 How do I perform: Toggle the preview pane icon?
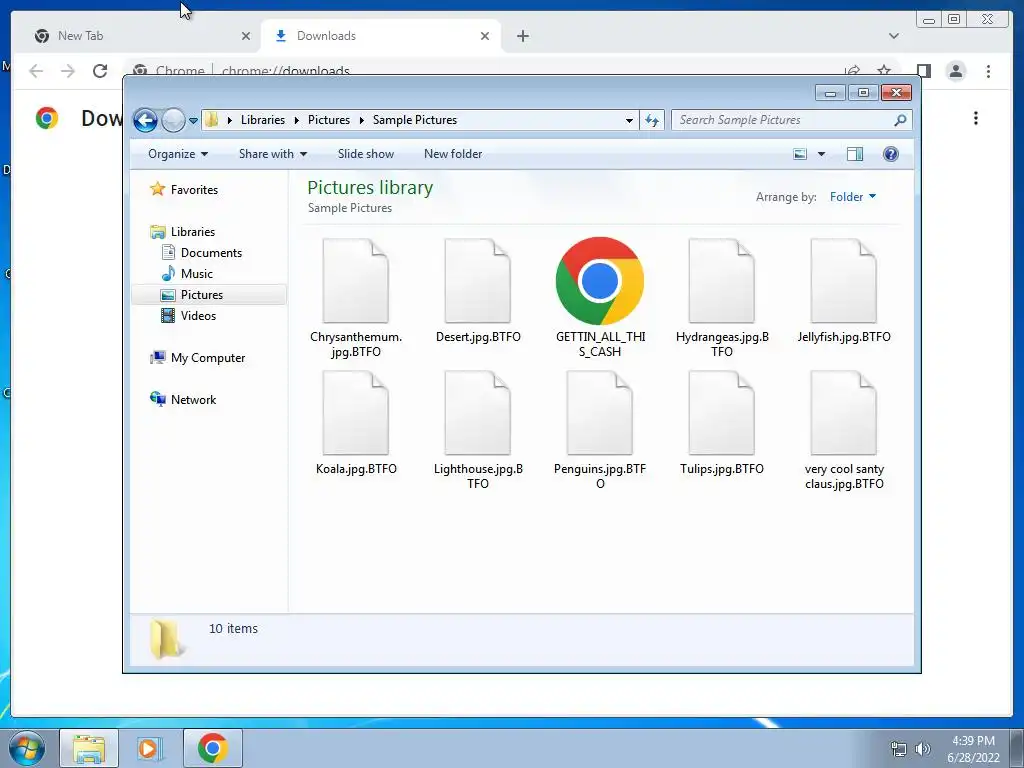[x=855, y=154]
